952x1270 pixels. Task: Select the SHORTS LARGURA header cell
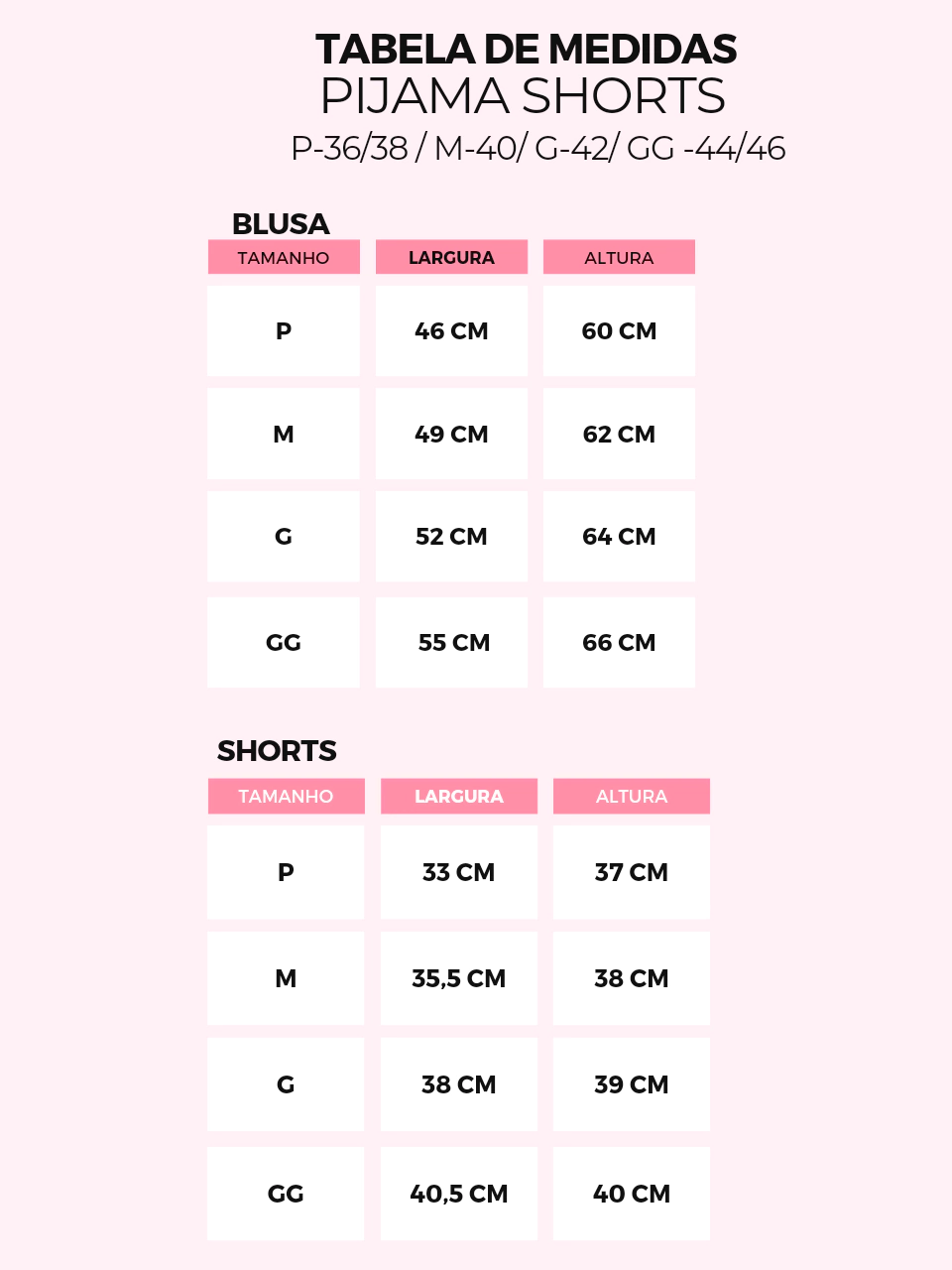459,796
